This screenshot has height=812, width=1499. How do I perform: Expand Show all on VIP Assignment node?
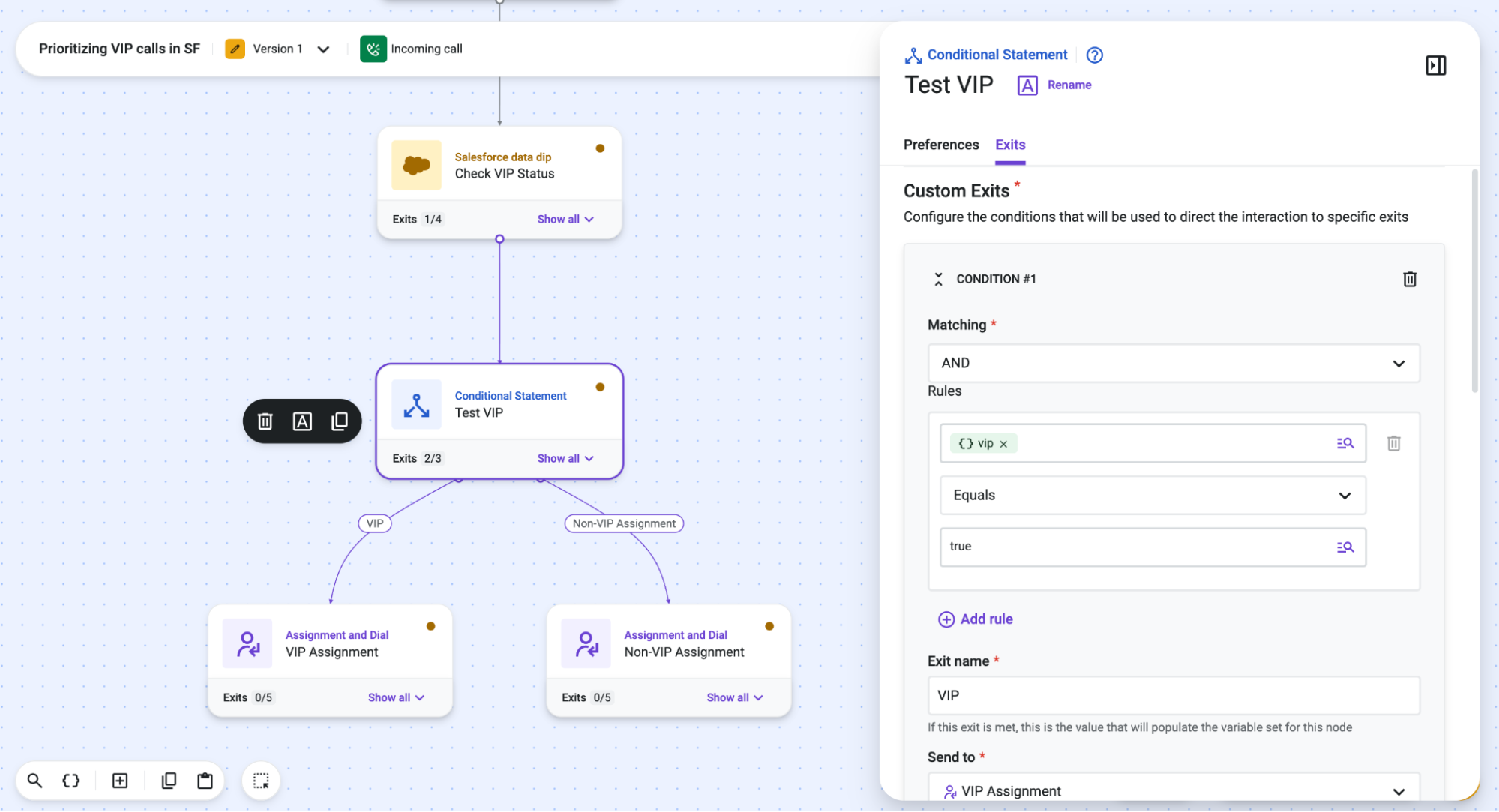click(396, 697)
